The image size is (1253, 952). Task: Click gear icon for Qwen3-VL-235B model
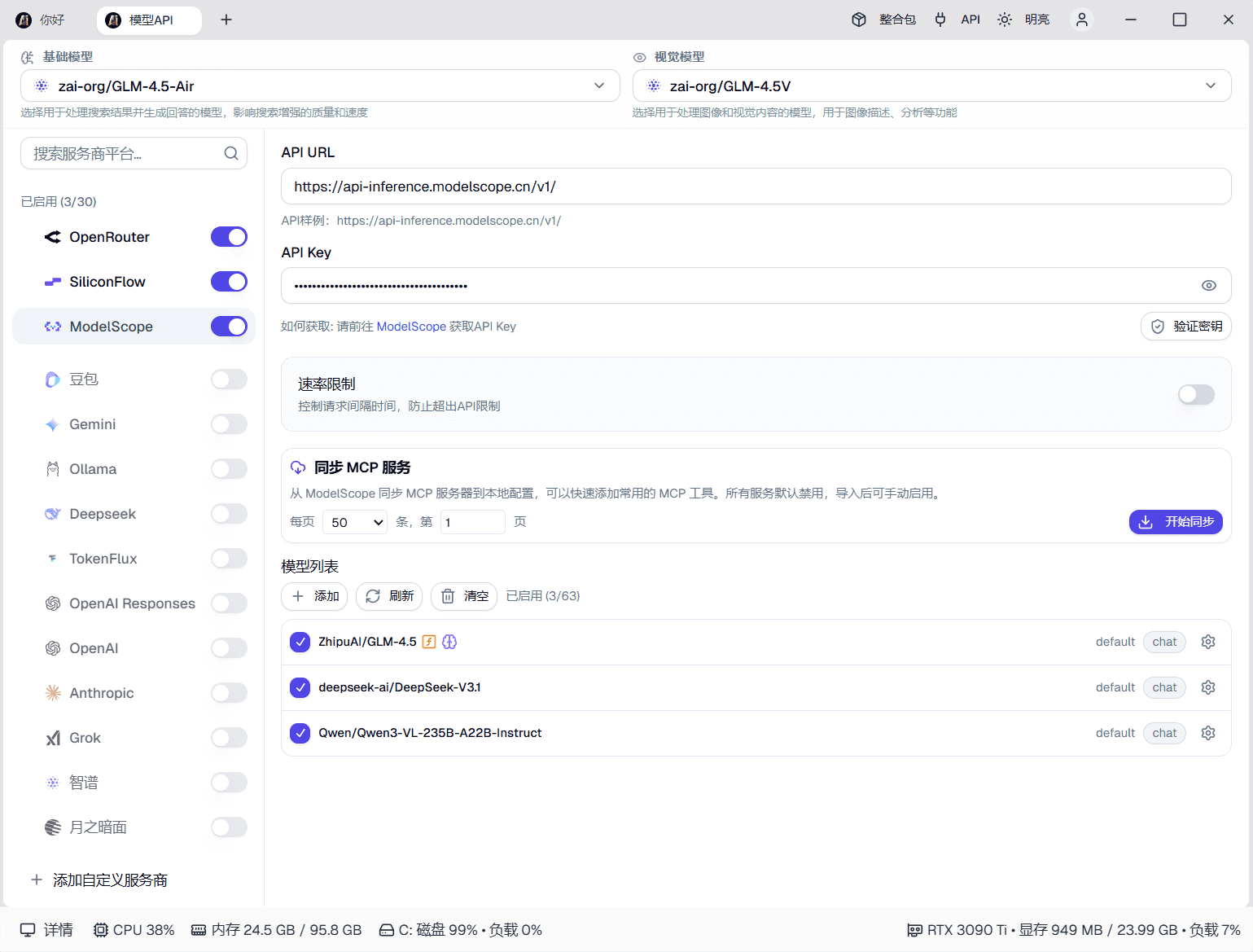(1208, 733)
